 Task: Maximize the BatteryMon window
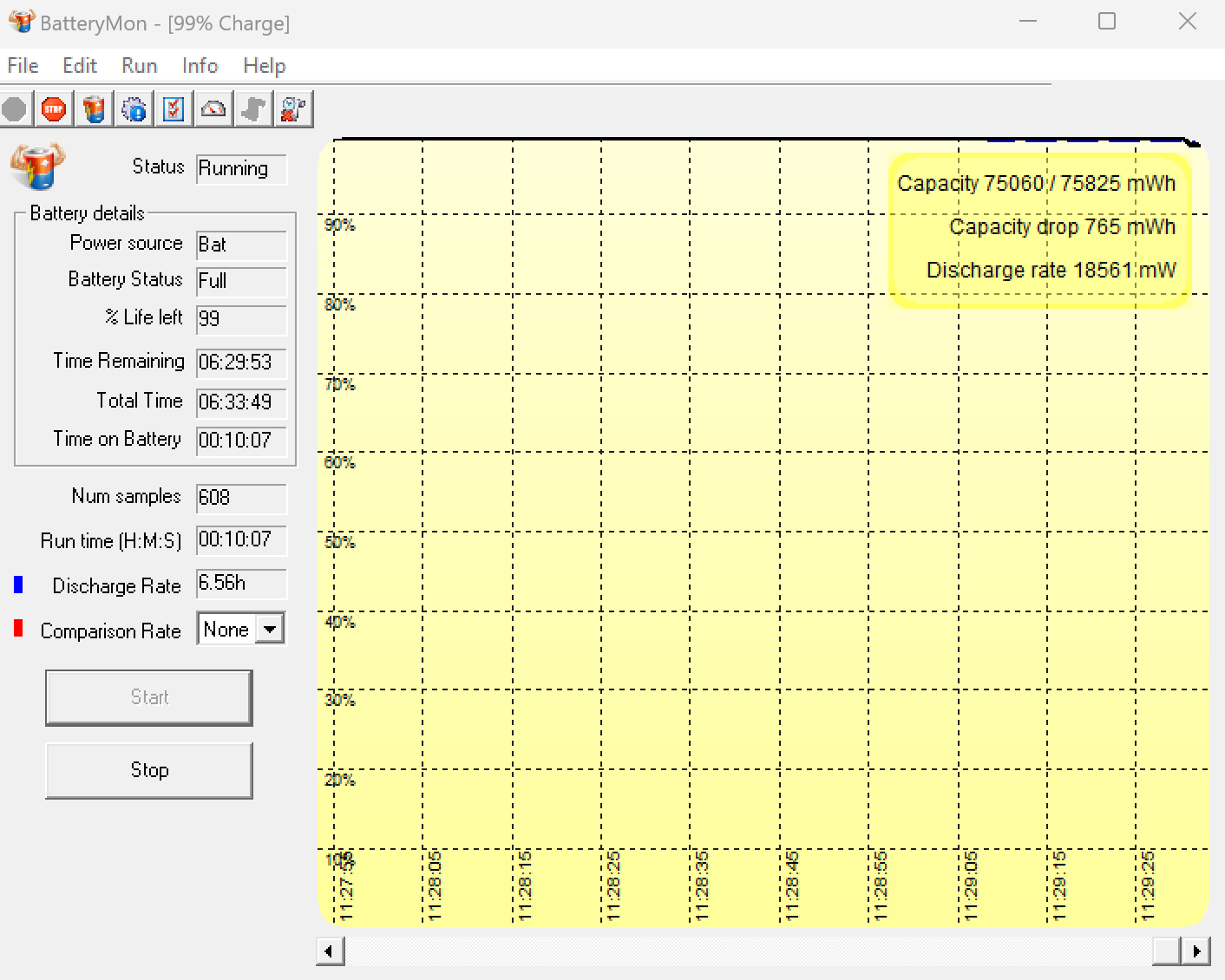pyautogui.click(x=1107, y=21)
